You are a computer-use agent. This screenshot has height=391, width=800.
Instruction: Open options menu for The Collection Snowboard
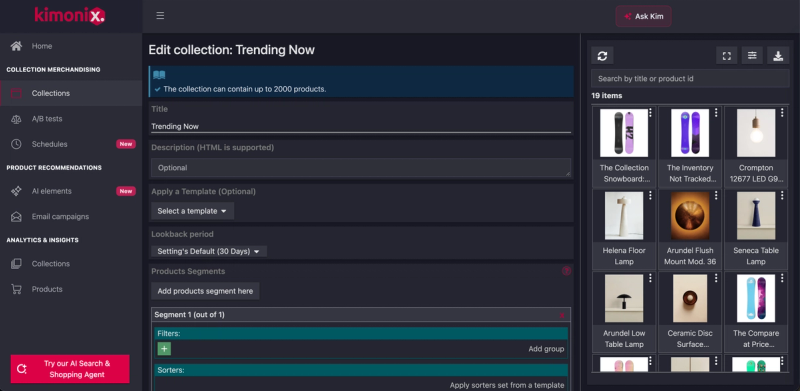[x=650, y=113]
